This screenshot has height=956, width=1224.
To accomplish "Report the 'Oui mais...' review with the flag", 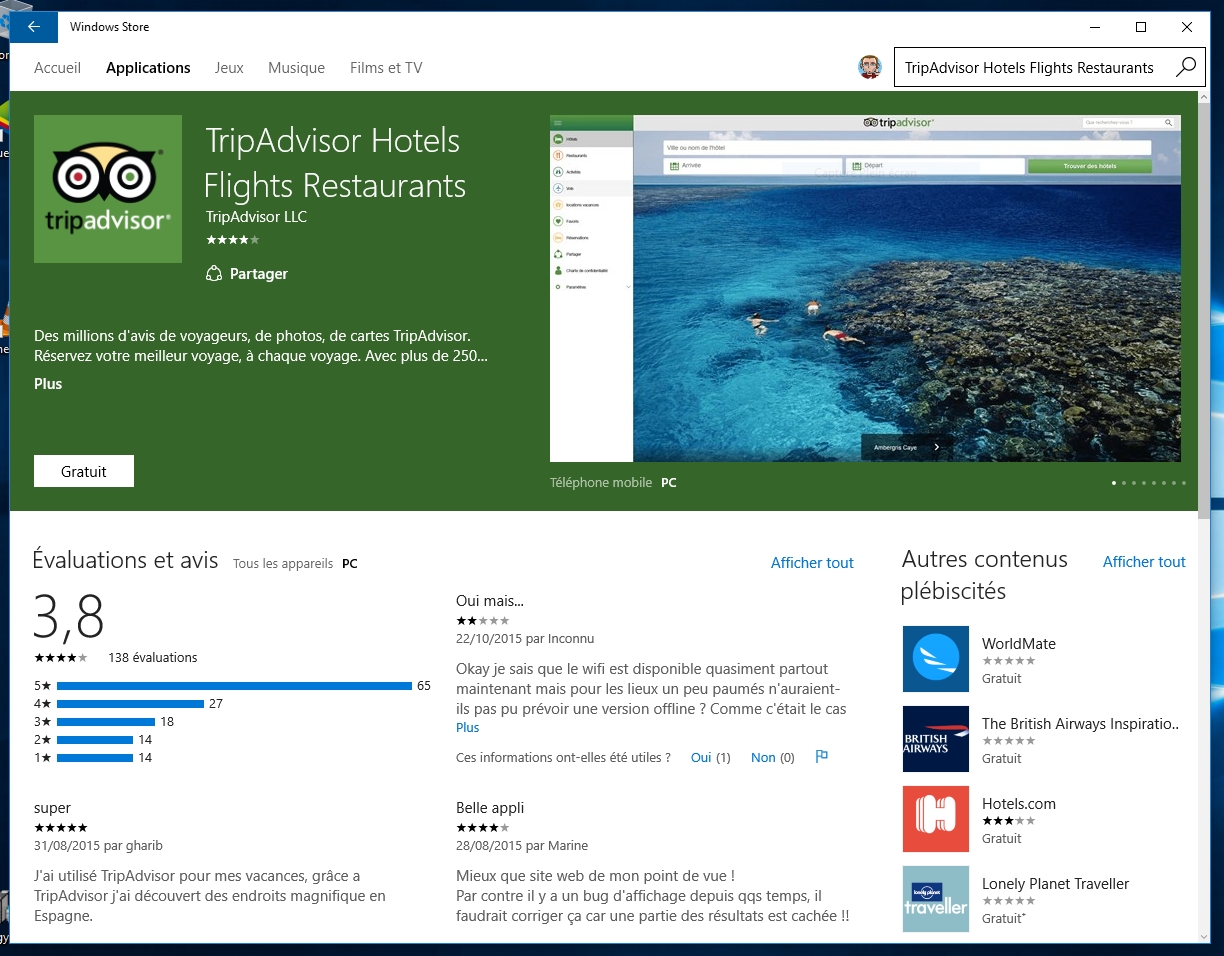I will [x=822, y=757].
